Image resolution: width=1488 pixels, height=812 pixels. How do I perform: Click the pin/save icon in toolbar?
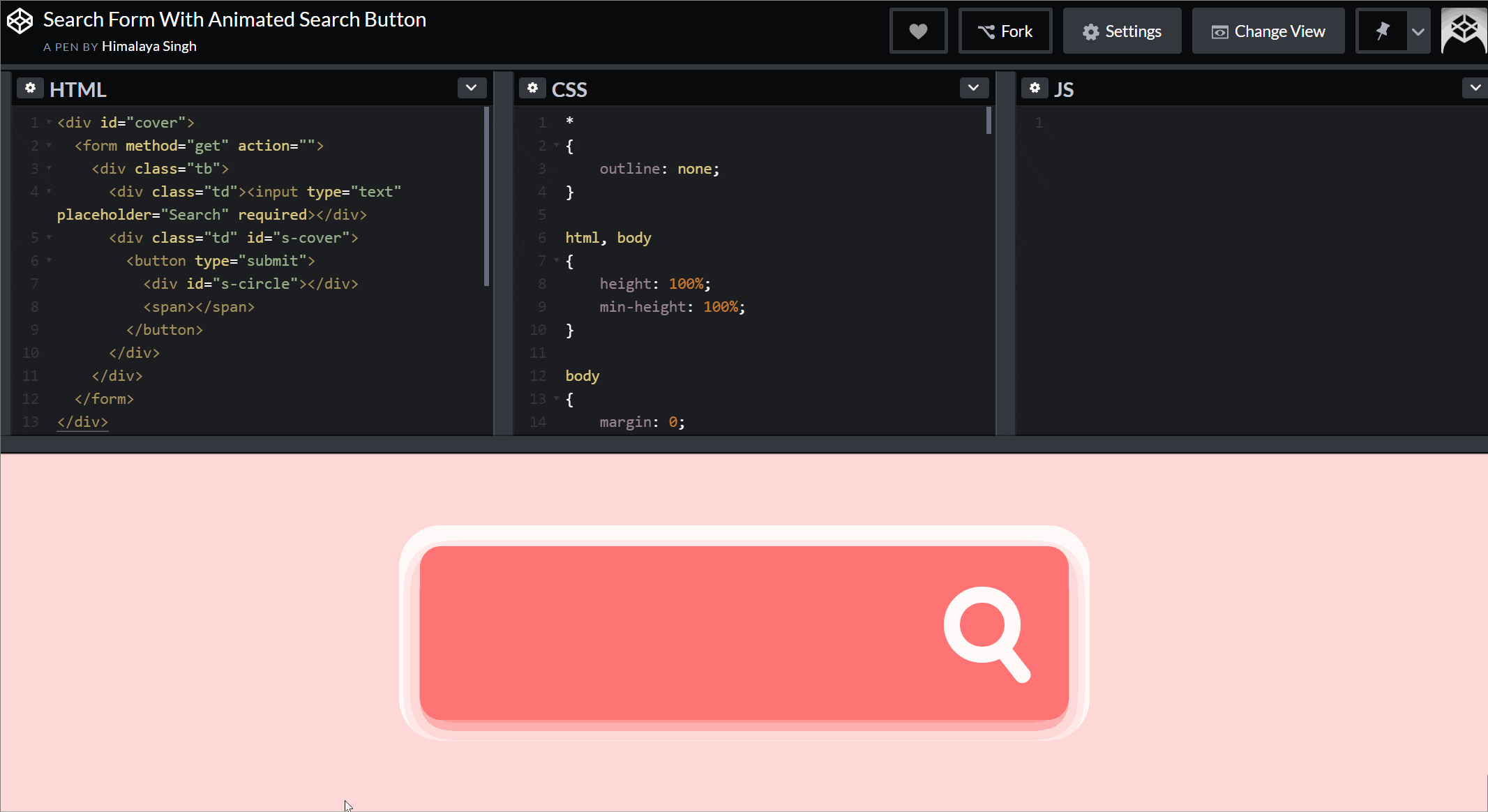(x=1381, y=31)
